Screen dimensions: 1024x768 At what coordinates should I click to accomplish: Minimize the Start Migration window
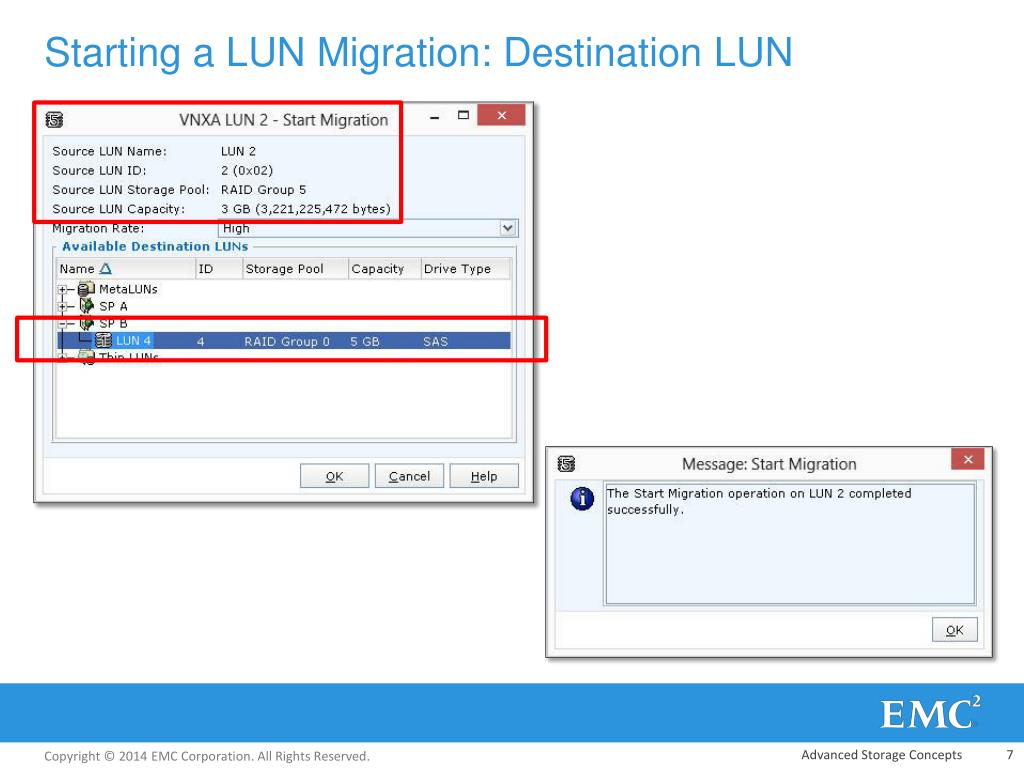(434, 117)
